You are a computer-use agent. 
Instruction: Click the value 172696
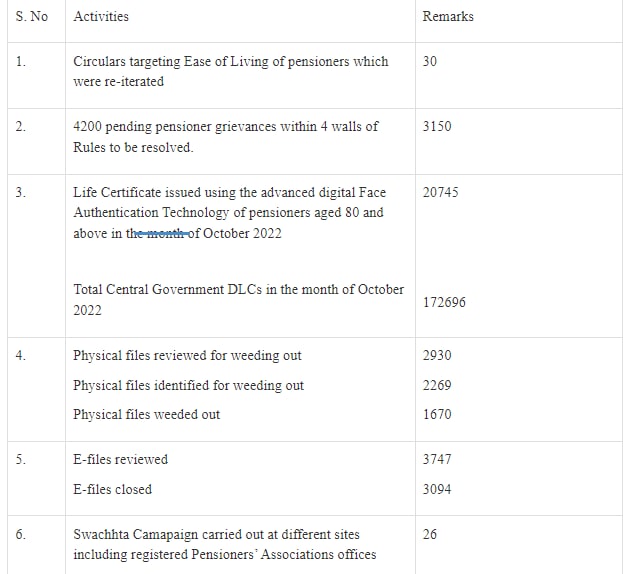(444, 302)
